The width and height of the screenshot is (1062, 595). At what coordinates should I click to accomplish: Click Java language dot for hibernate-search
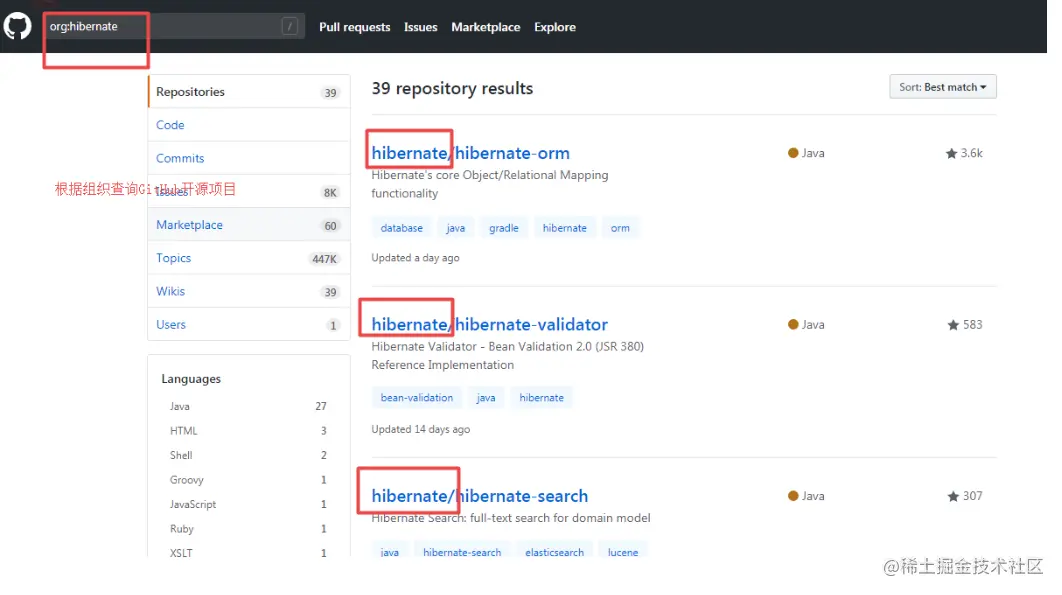pos(793,496)
